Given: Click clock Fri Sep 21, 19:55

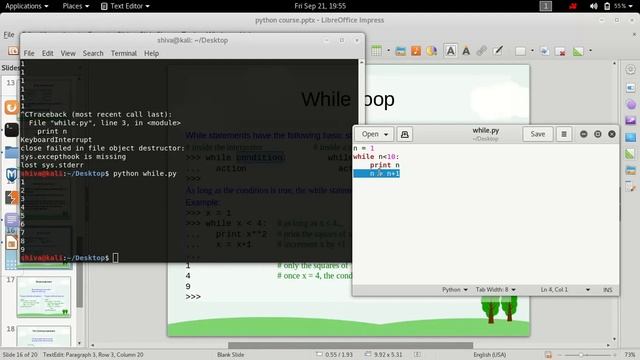Looking at the screenshot, I should tap(320, 6).
